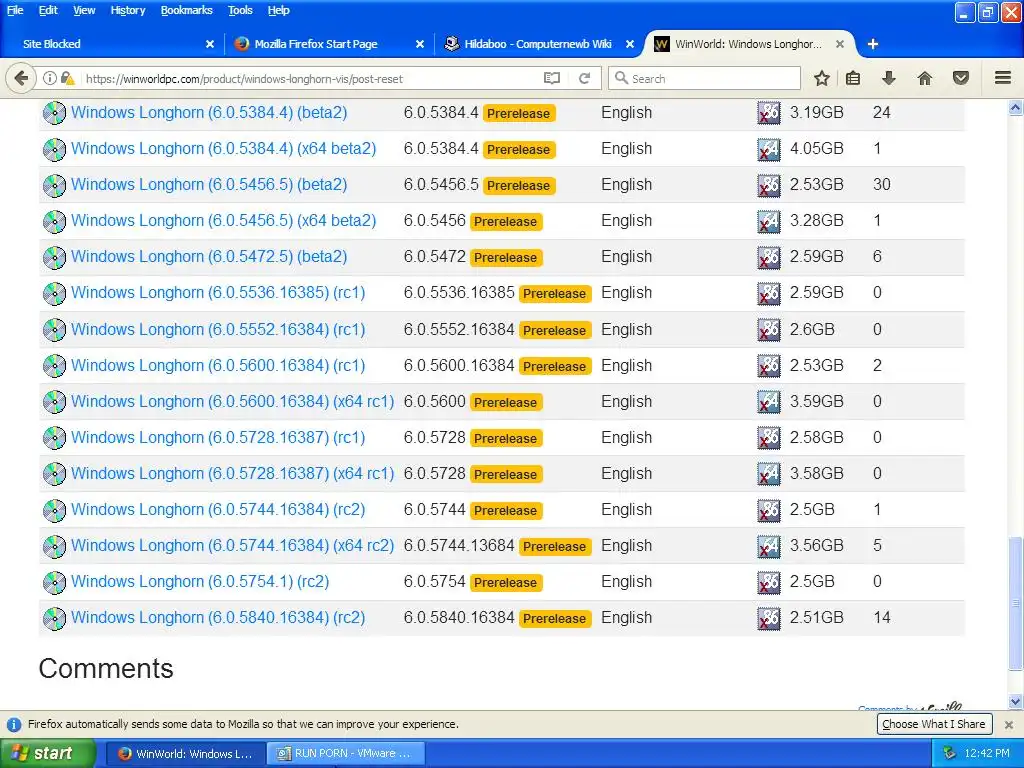Open Windows Longhorn (6.0.5384.4) (x64 beta2) link
The width and height of the screenshot is (1024, 768).
point(223,149)
